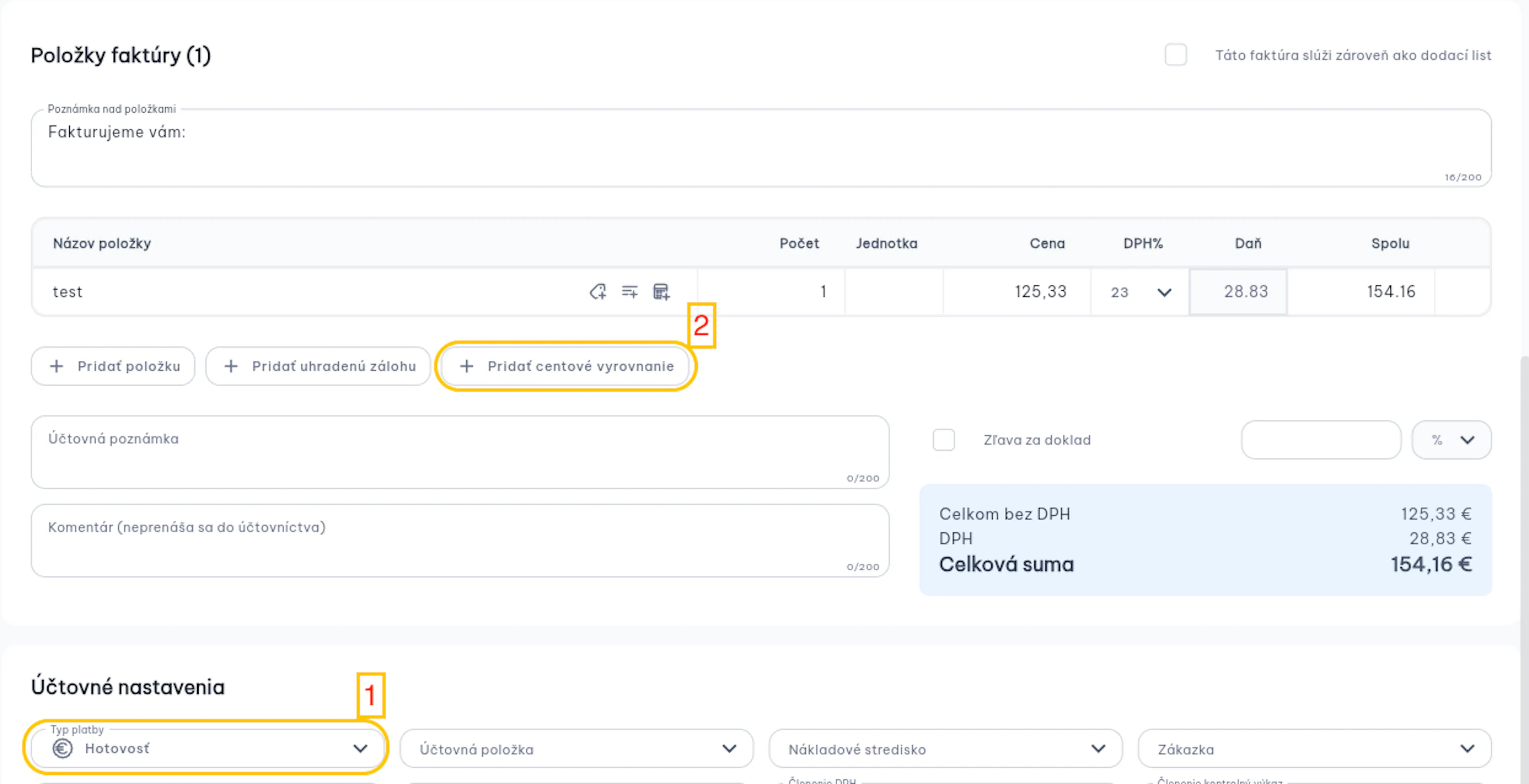Click the 'Účtovné nastavenia' heading
The image size is (1529, 784).
pos(127,687)
